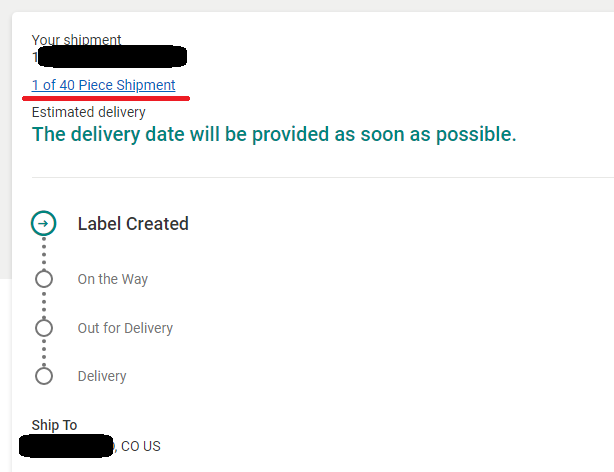
Task: Click the Delivery step circle marker
Action: [x=43, y=376]
